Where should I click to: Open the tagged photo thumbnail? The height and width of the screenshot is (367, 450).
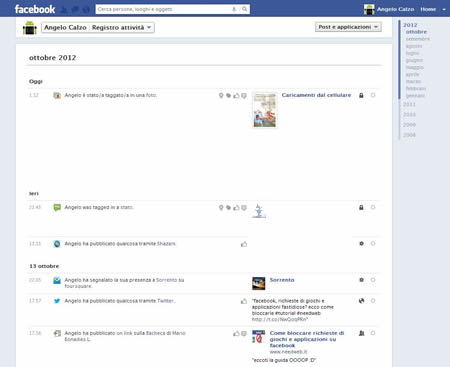265,110
